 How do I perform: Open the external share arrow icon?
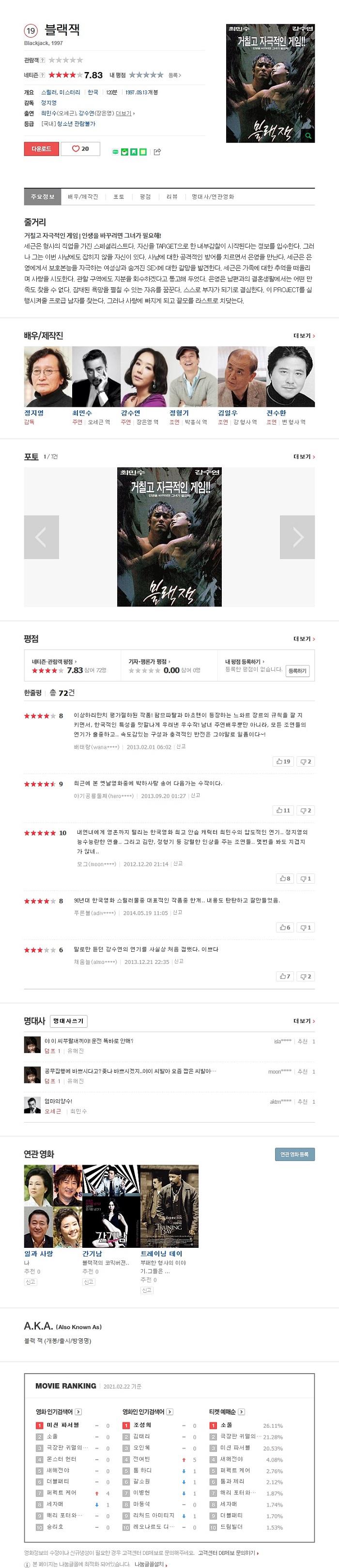[157, 151]
